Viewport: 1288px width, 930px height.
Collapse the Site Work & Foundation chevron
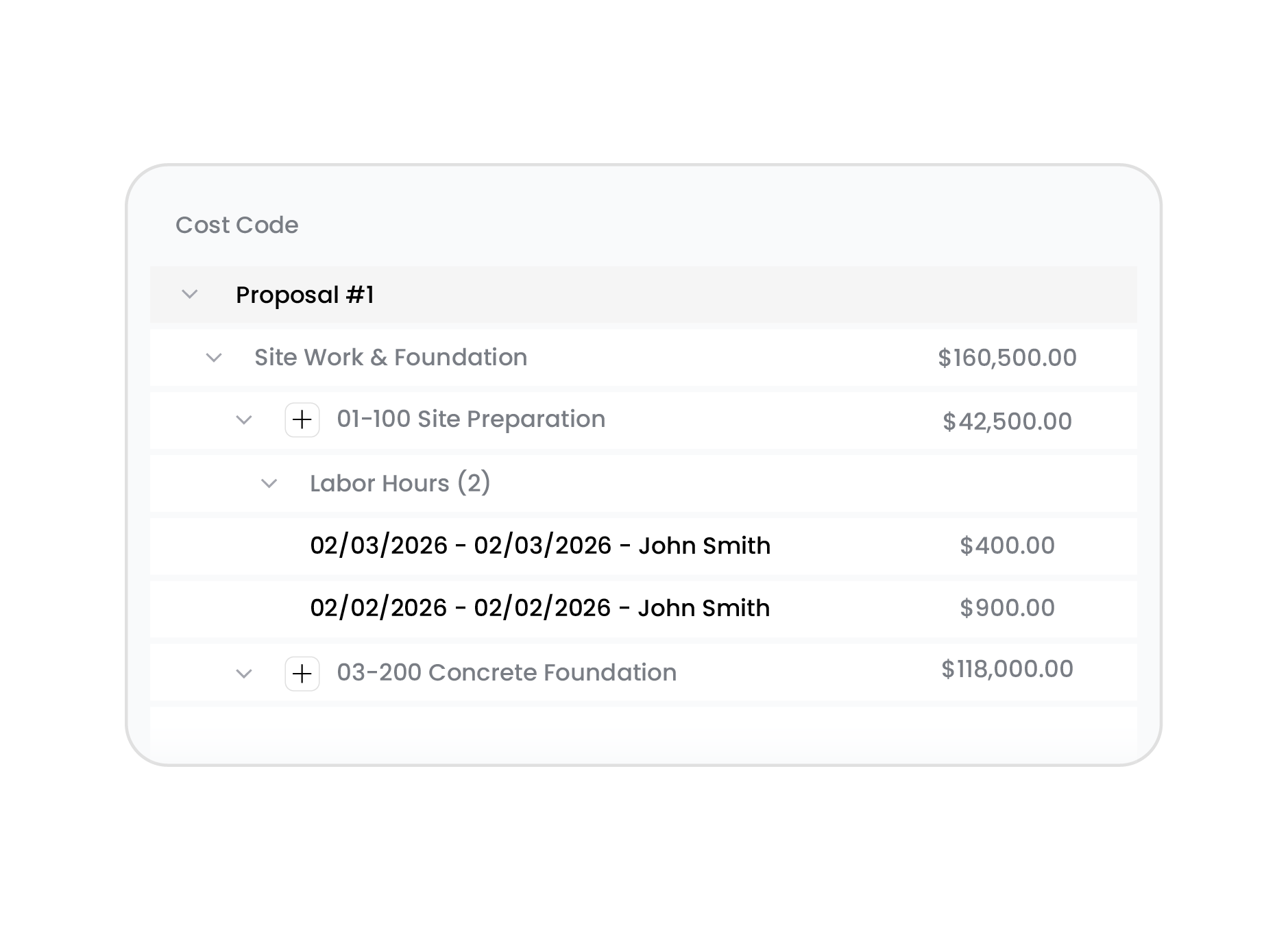(214, 358)
